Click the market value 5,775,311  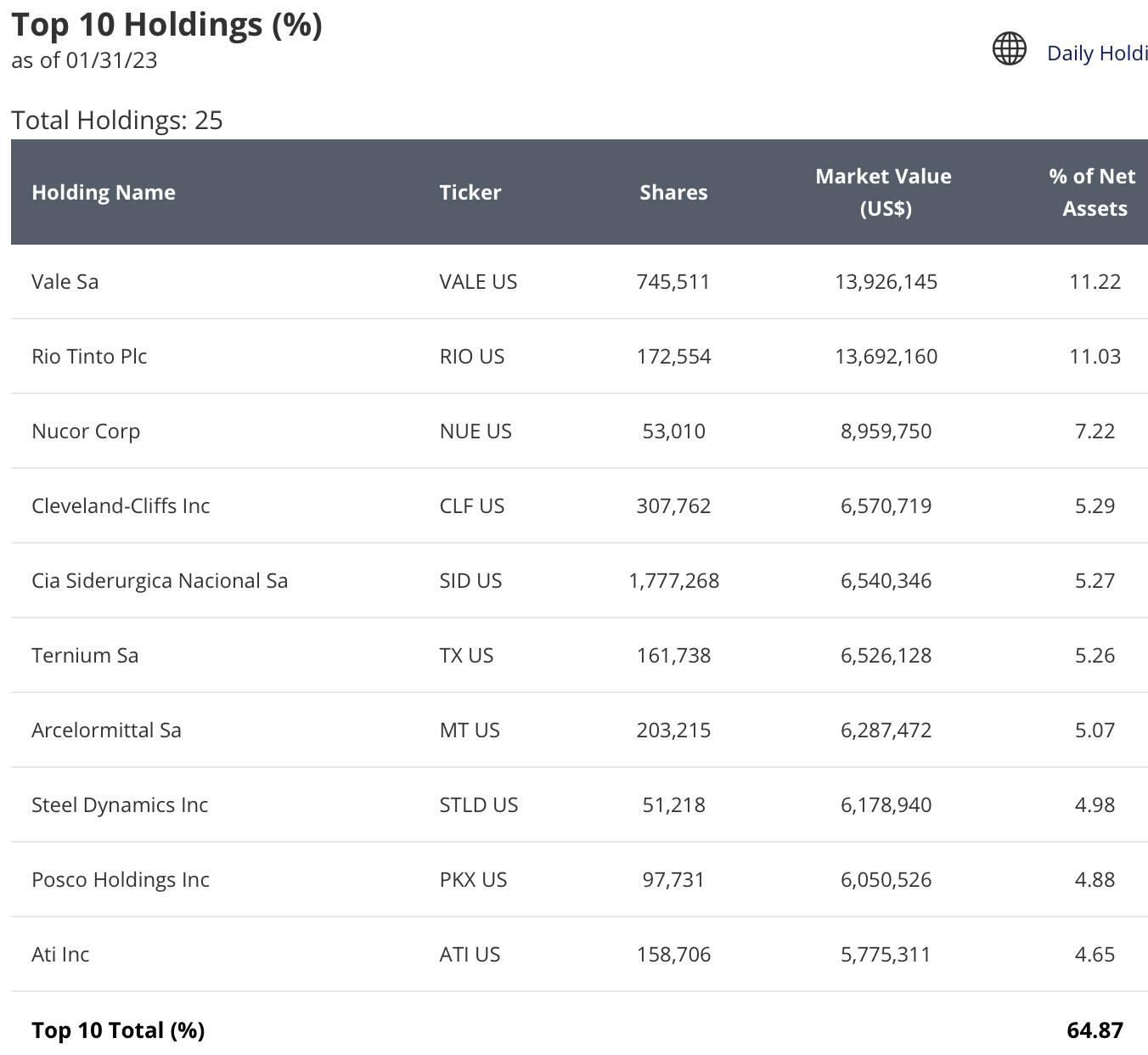[x=886, y=954]
